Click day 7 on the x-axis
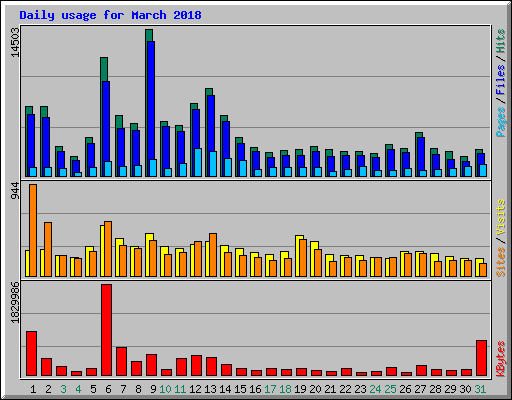This screenshot has height=400, width=512. pyautogui.click(x=123, y=389)
